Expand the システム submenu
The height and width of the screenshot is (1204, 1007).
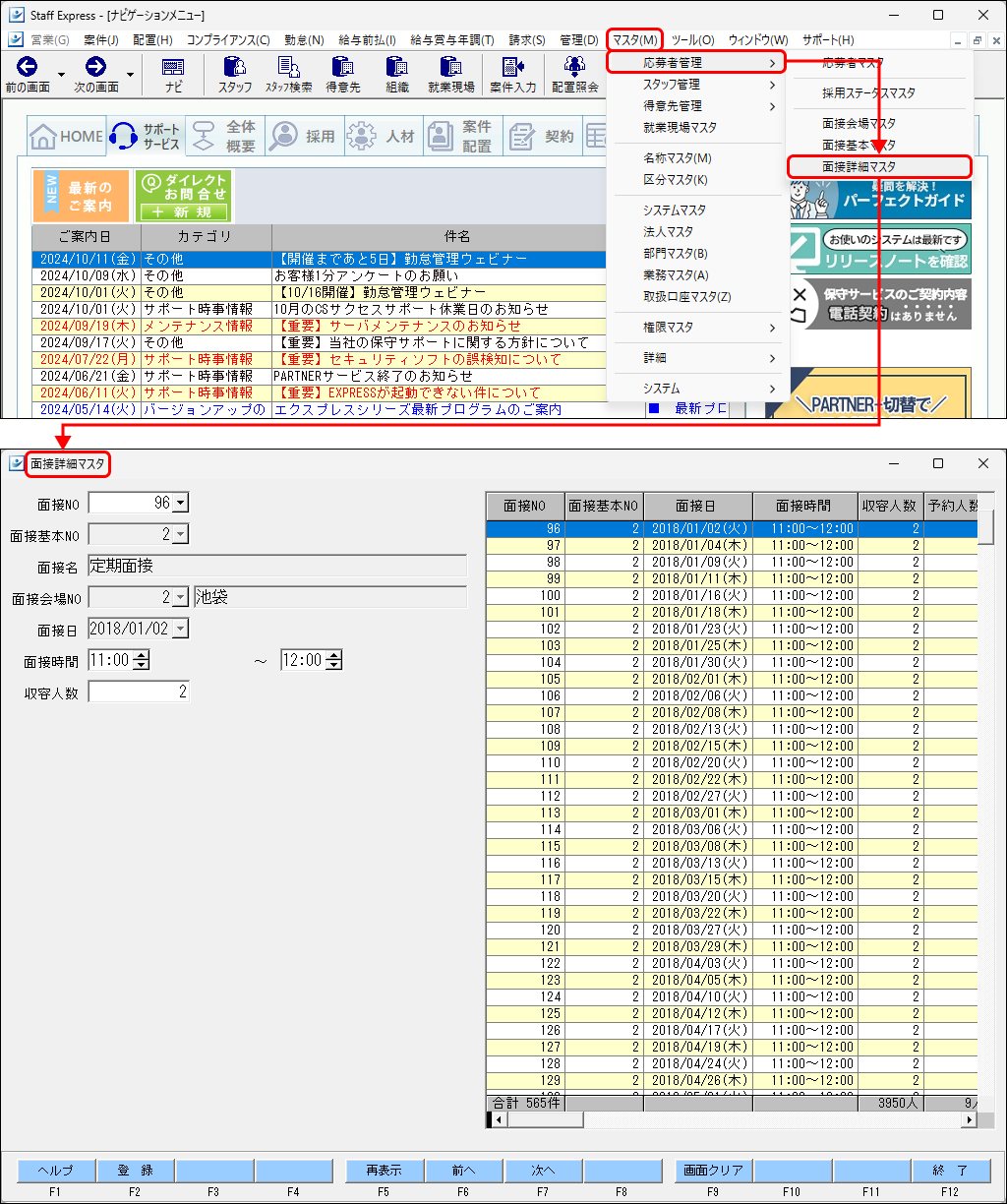point(696,389)
